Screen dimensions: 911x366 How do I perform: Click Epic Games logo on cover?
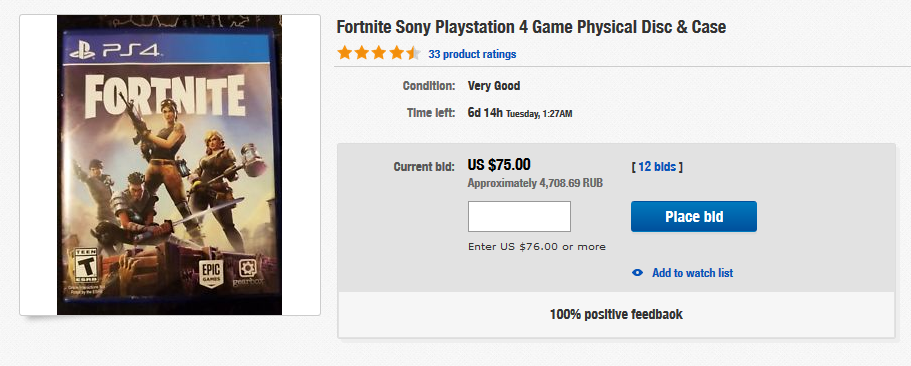211,272
